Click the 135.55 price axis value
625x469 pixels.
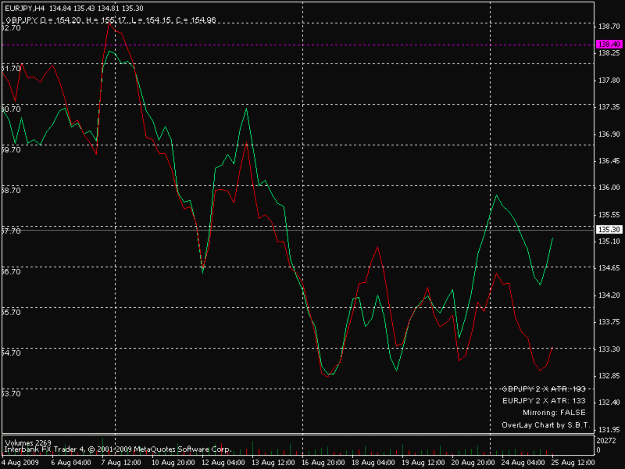click(609, 215)
